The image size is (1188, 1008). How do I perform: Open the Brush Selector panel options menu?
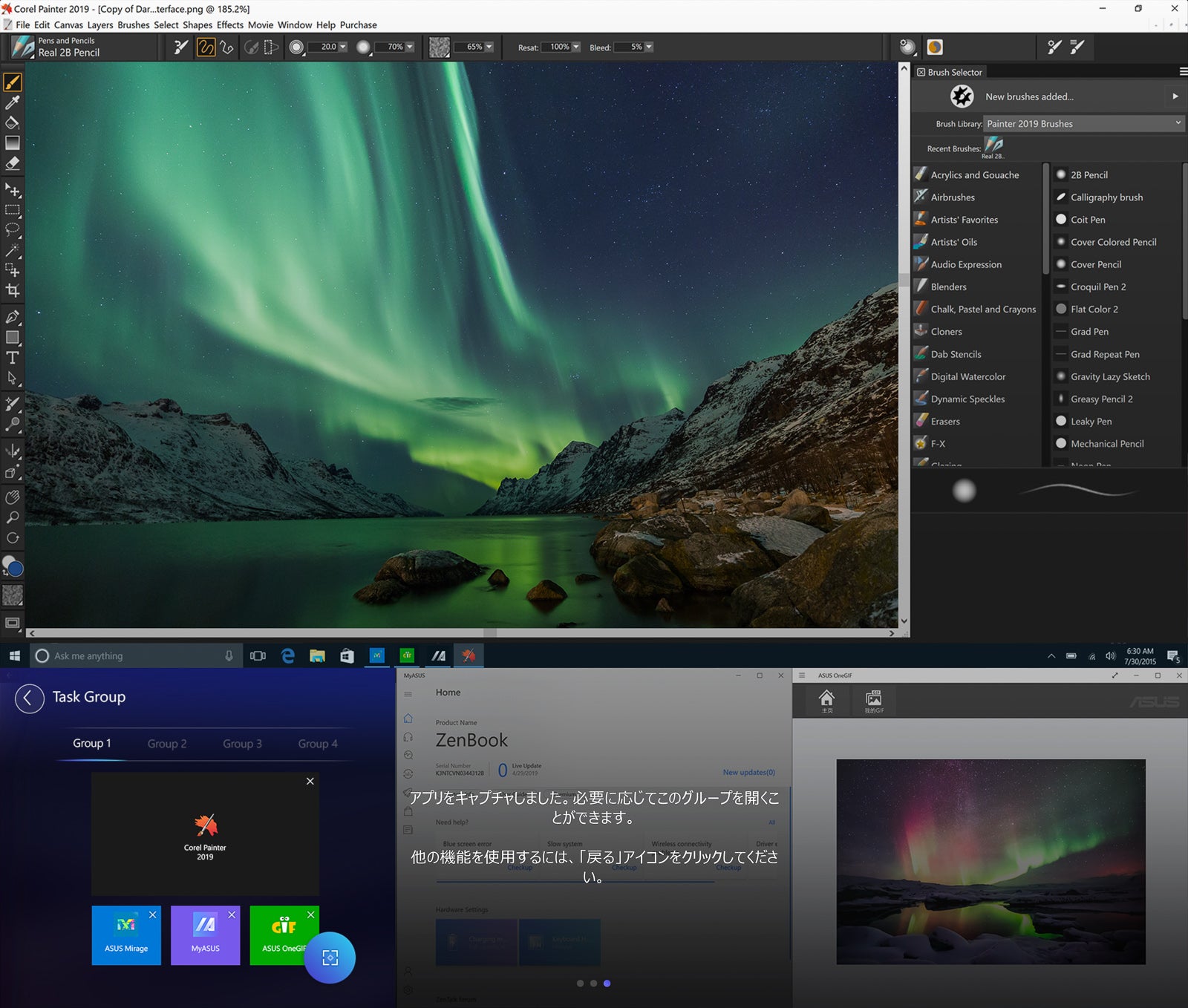1183,72
